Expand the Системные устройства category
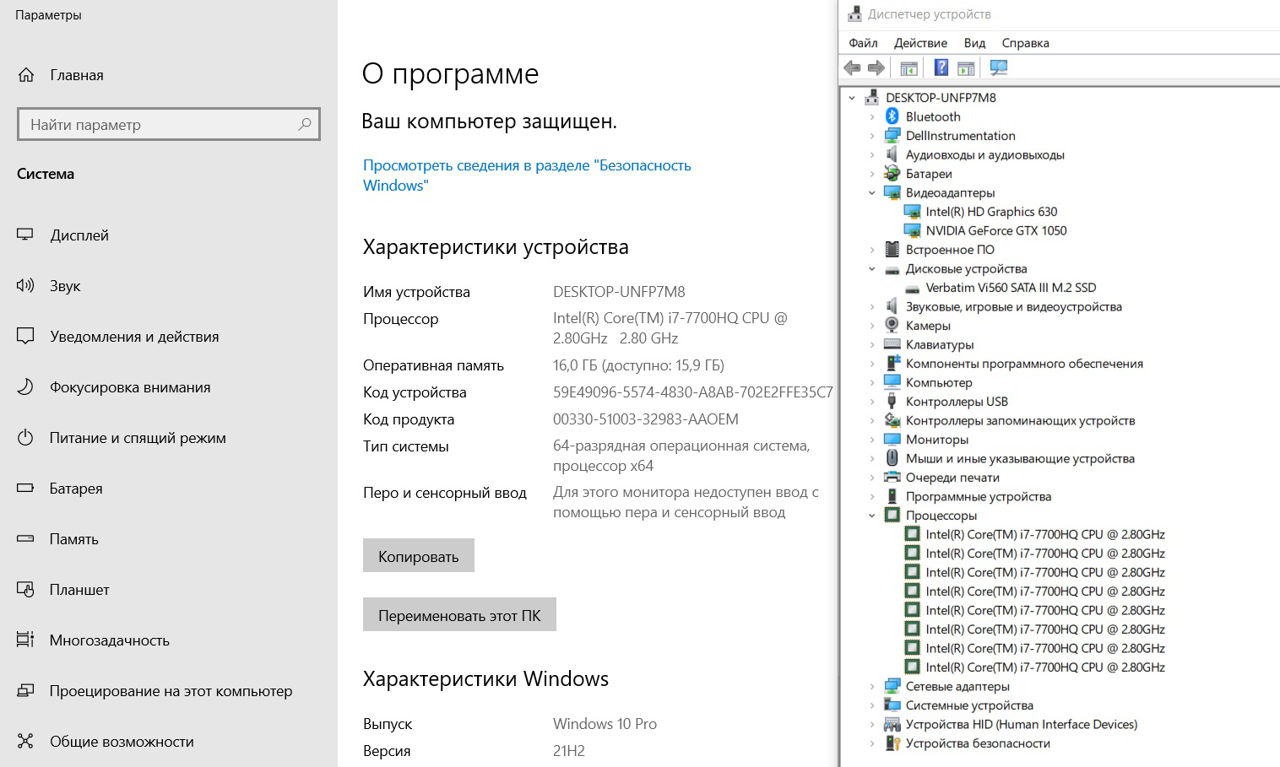 point(872,706)
